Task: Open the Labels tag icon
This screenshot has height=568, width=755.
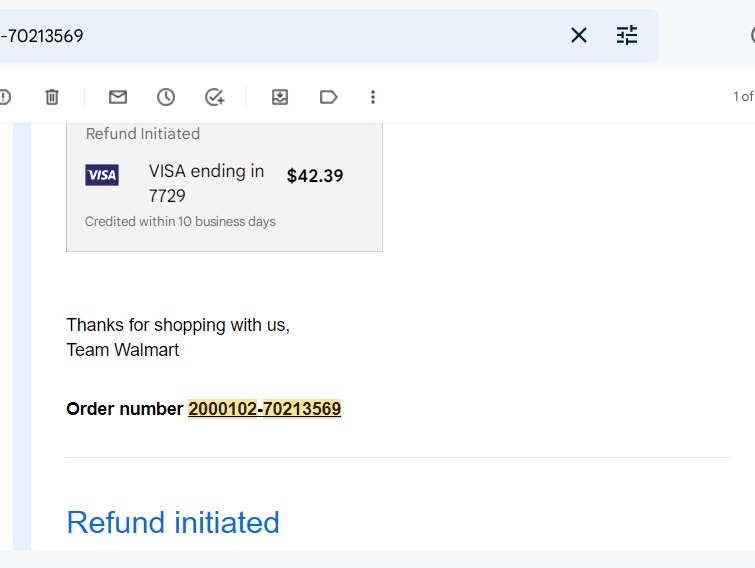Action: (x=328, y=97)
